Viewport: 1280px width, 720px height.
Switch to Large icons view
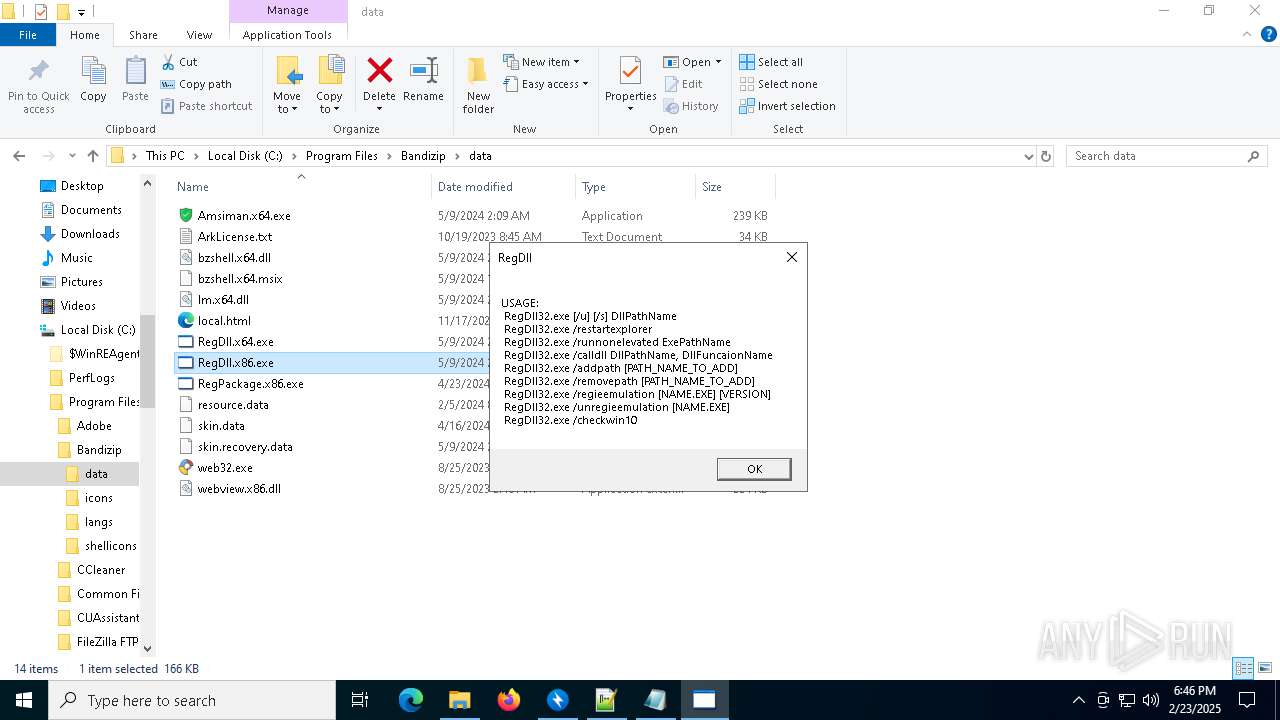point(1265,668)
